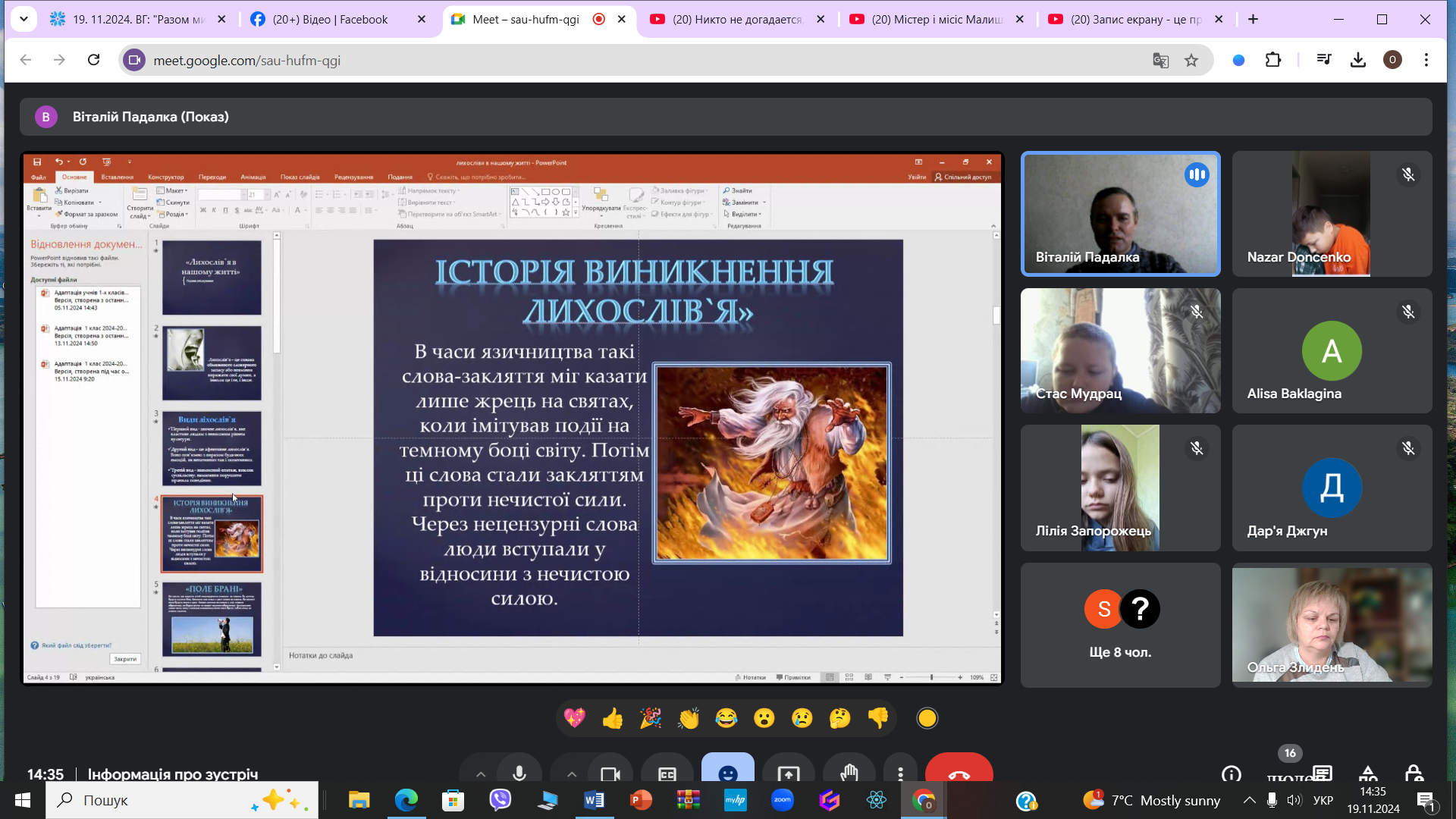Viewport: 1456px width, 819px height.
Task: Click the Windows search box 'Пошук'
Action: click(x=182, y=800)
